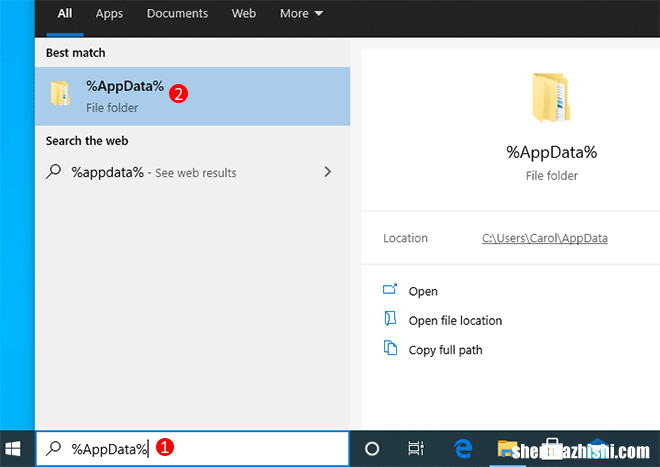Screen dimensions: 660x467
Task: Launch Microsoft Edge from the taskbar
Action: point(463,448)
